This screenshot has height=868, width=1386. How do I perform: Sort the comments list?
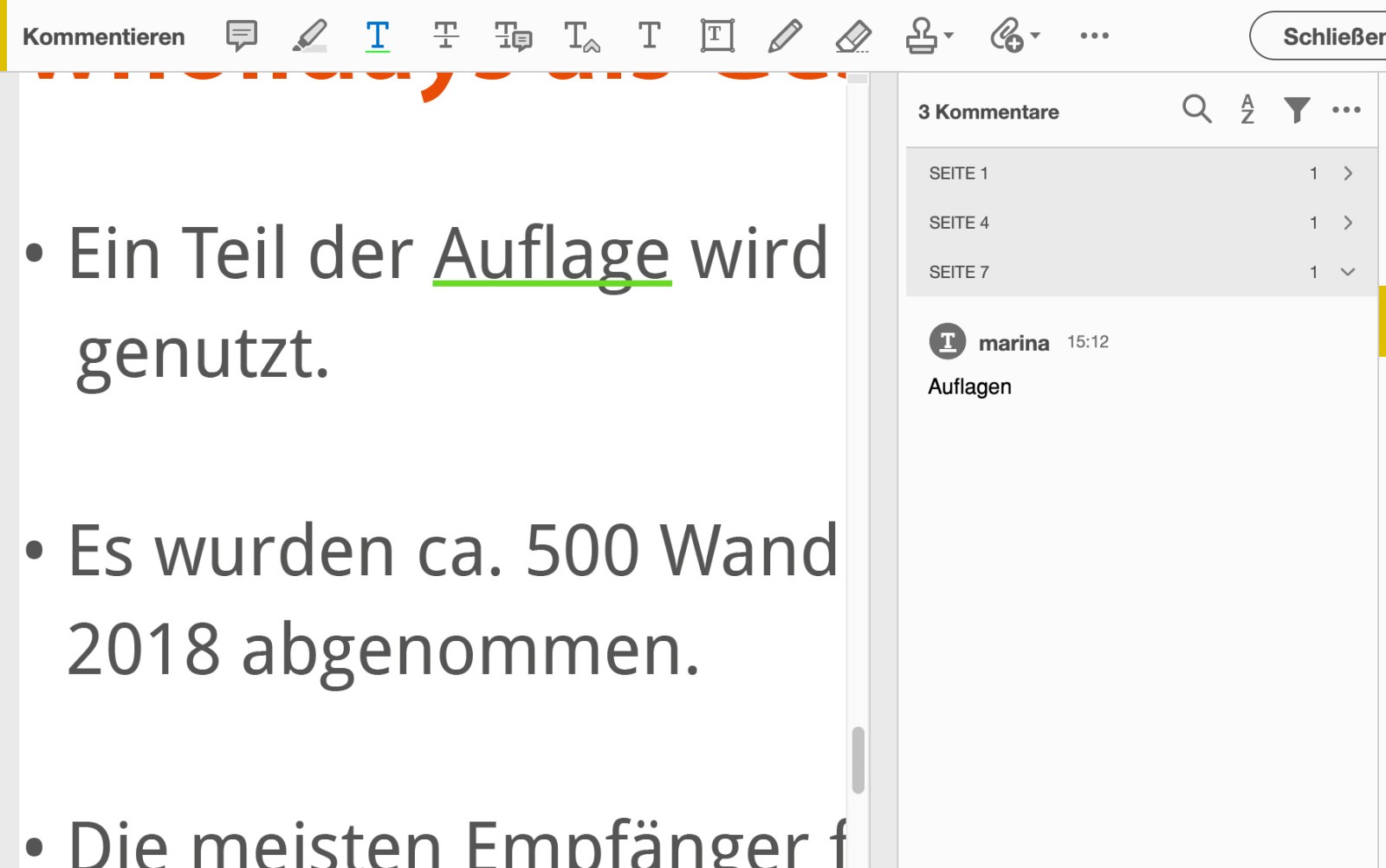(1247, 110)
